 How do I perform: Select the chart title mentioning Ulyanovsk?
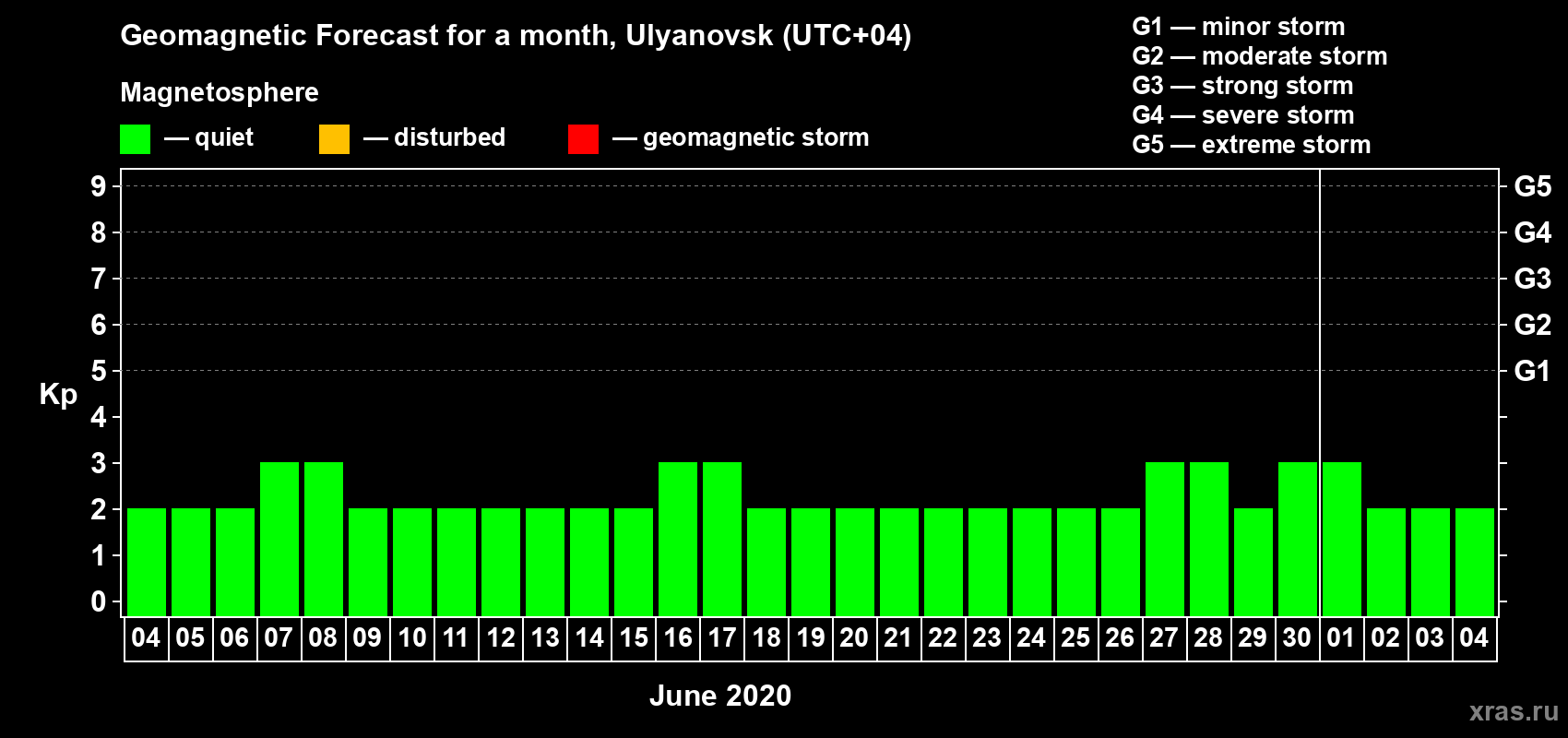coord(516,36)
